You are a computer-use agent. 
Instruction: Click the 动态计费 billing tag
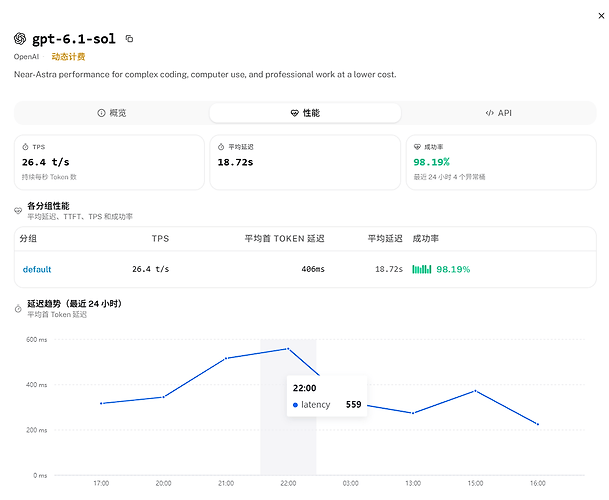tap(68, 57)
